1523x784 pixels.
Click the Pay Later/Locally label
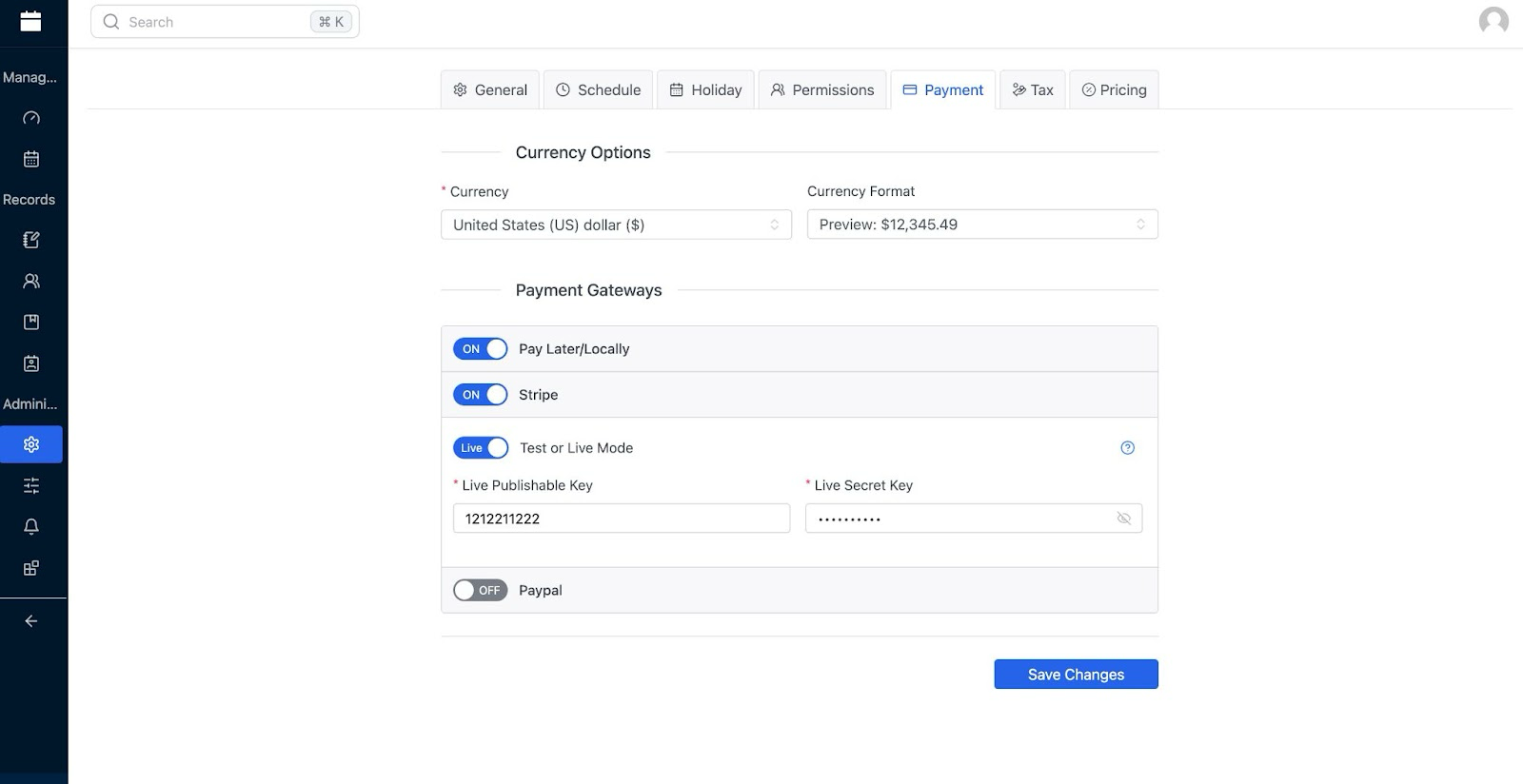574,349
